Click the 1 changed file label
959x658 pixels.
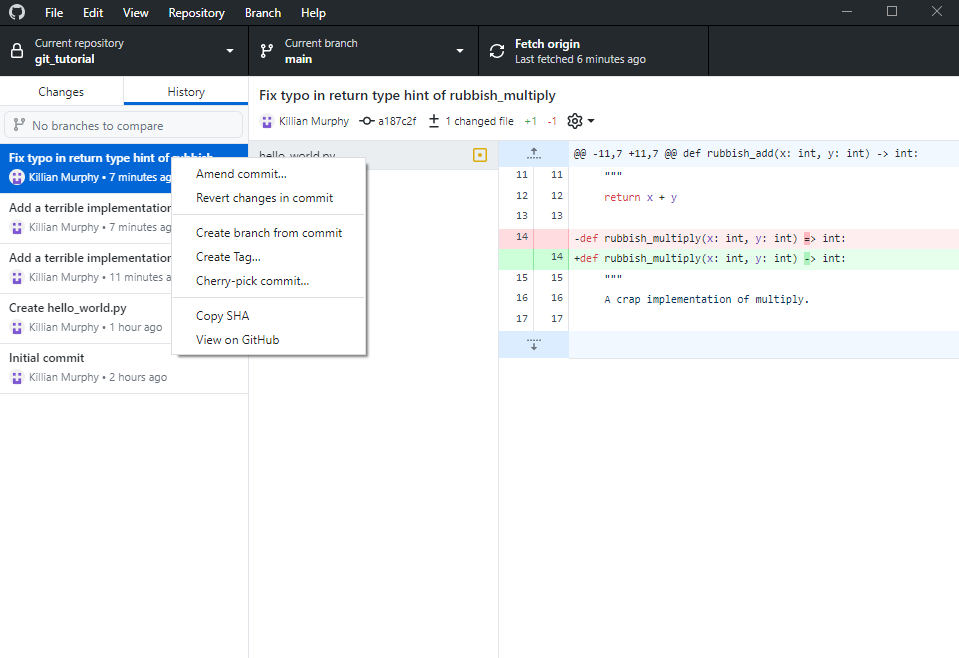480,121
